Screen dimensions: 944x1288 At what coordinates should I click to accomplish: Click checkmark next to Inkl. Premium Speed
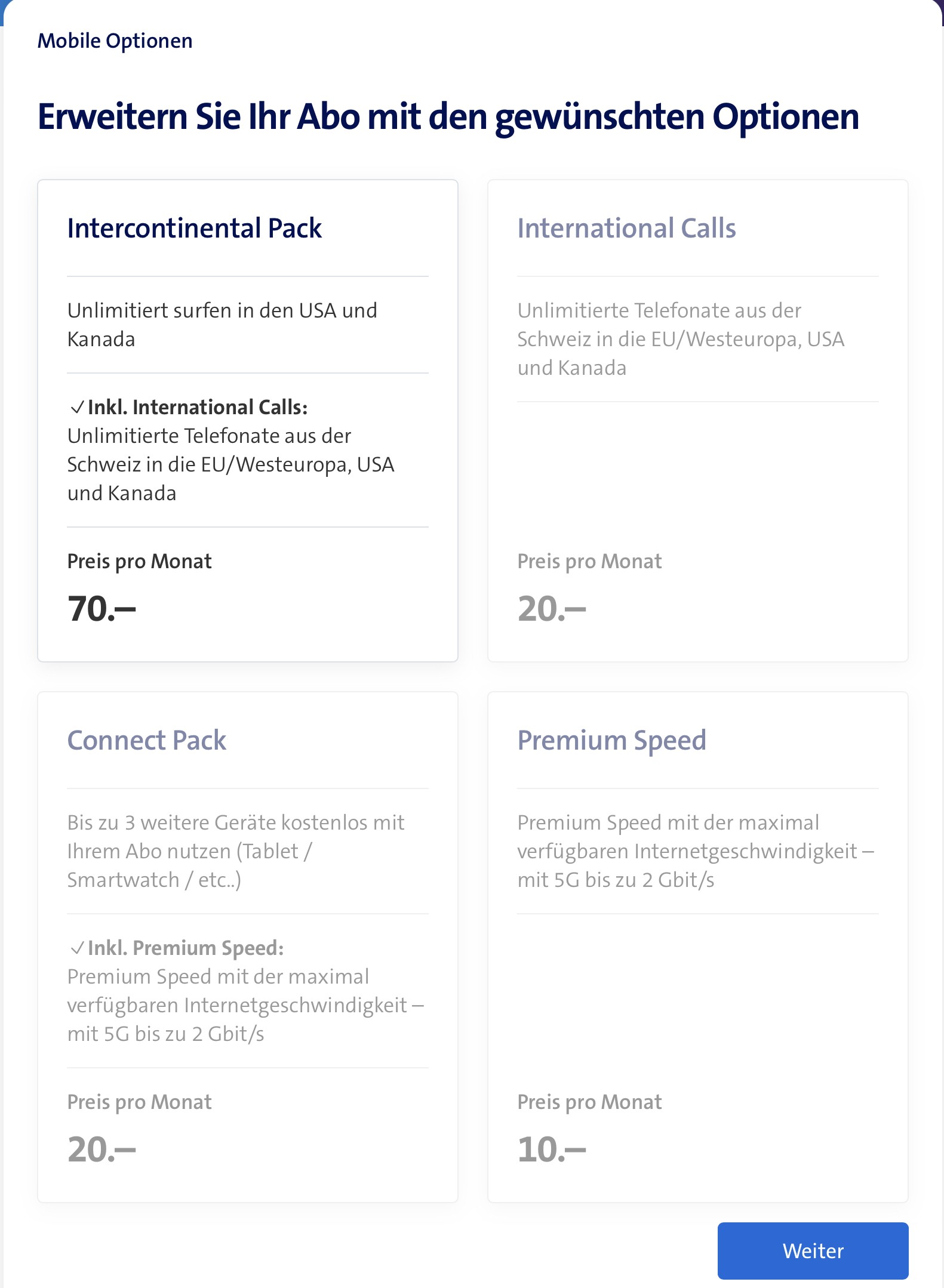(x=77, y=948)
